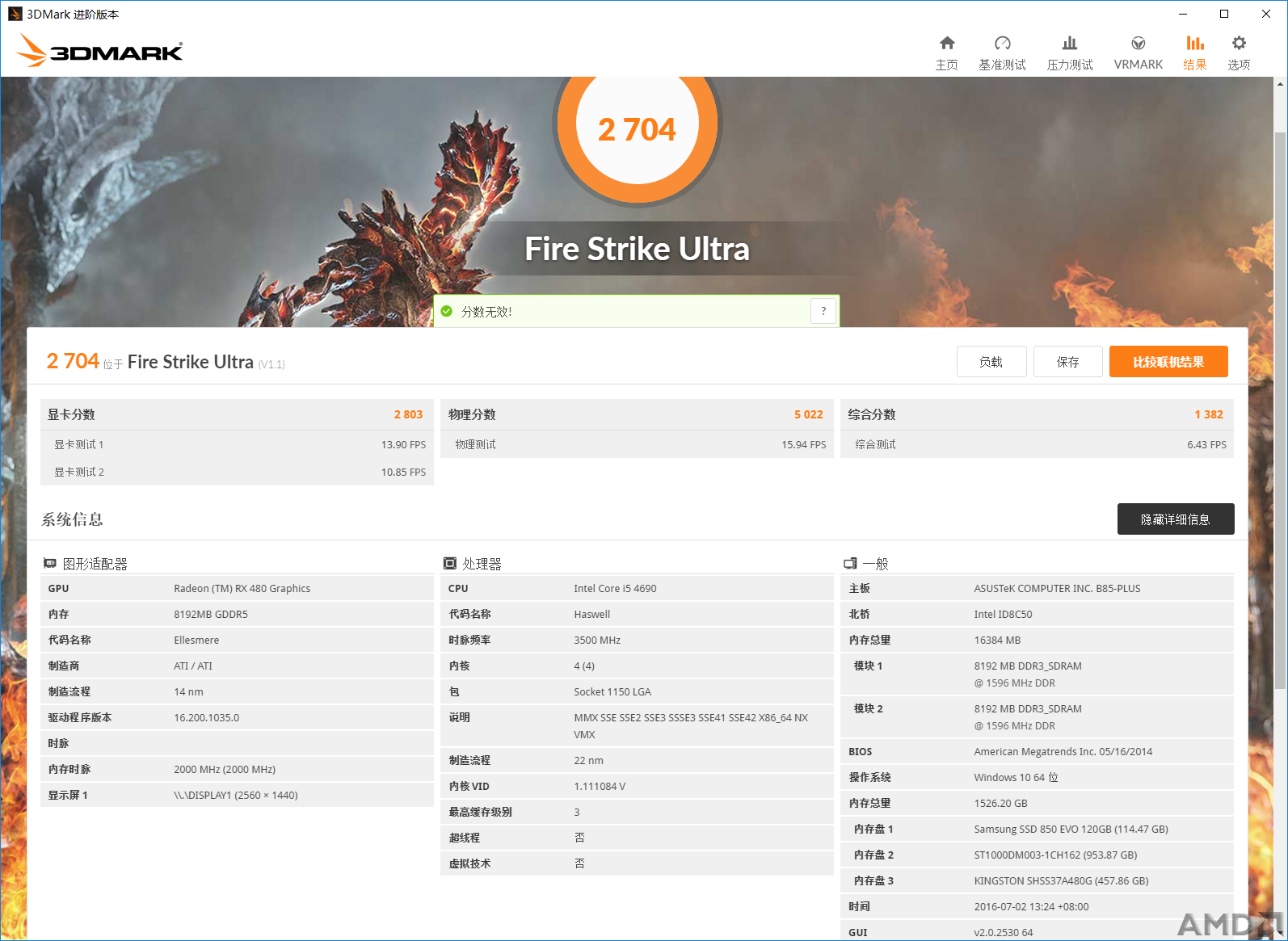Select the VRMARK tab label

tap(1138, 65)
